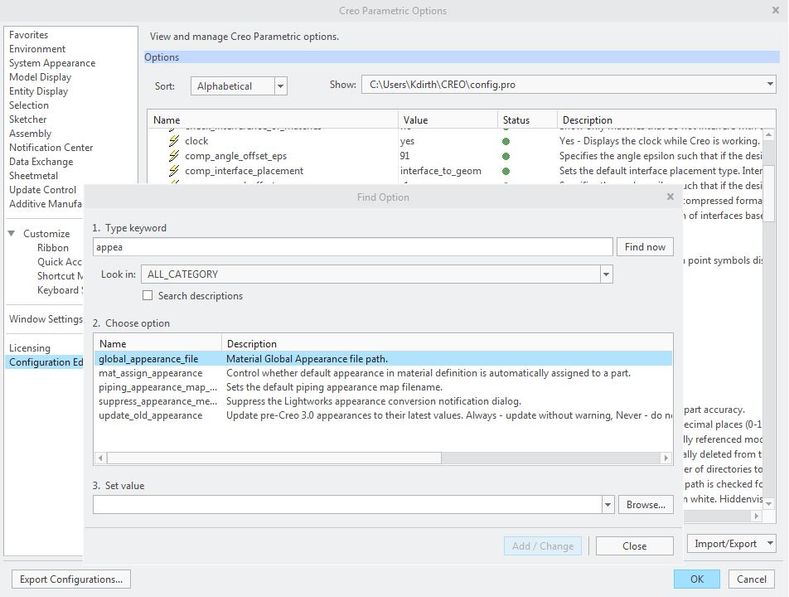Click Name column header in Find Option results

pyautogui.click(x=158, y=344)
